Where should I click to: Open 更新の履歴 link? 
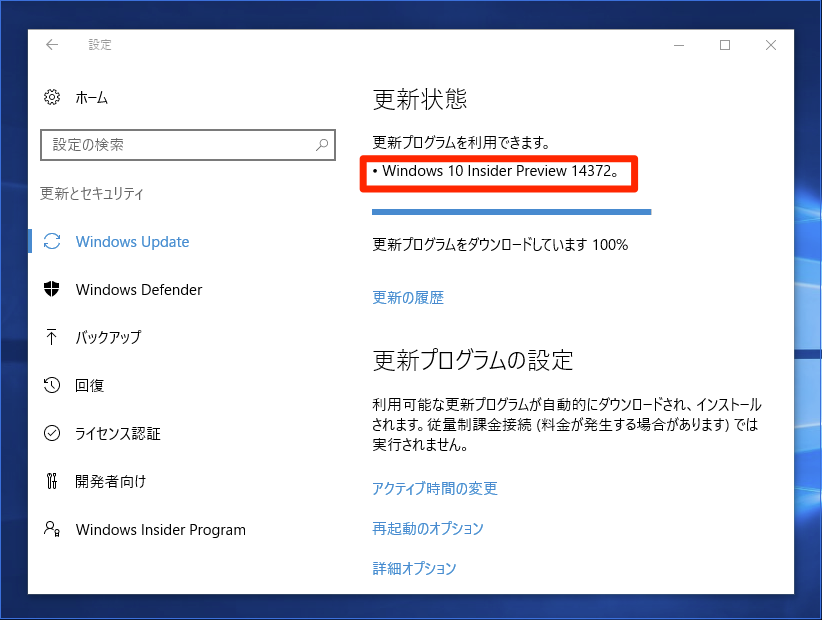[408, 298]
